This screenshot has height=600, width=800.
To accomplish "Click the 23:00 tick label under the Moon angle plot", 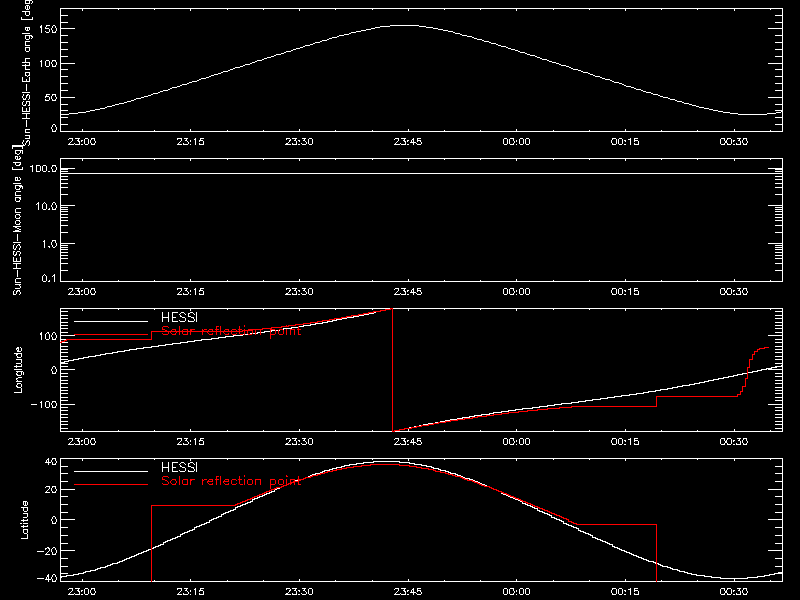I will coord(82,291).
